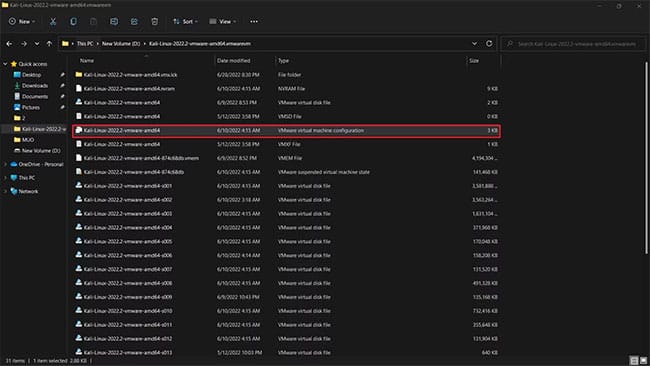This screenshot has width=650, height=366.
Task: Select Downloads in Quick access
Action: (35, 86)
